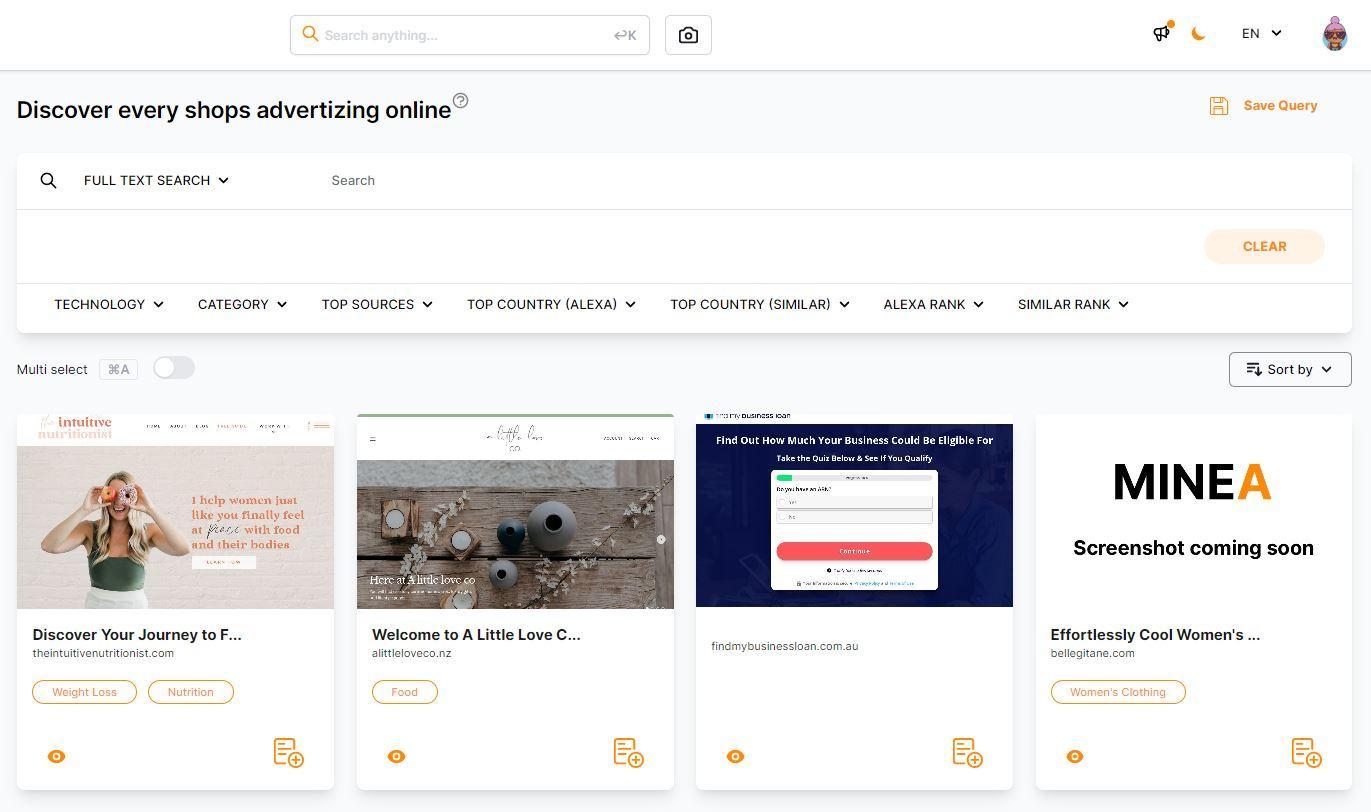Viewport: 1371px width, 812px height.
Task: View bellegitane.com with eye icon
Action: (1075, 756)
